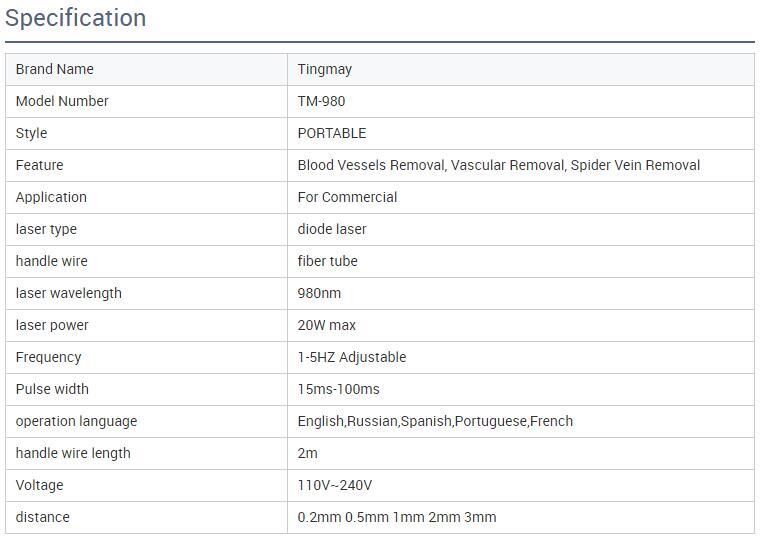The image size is (764, 544).
Task: Click the fiber tube value
Action: [x=327, y=261]
